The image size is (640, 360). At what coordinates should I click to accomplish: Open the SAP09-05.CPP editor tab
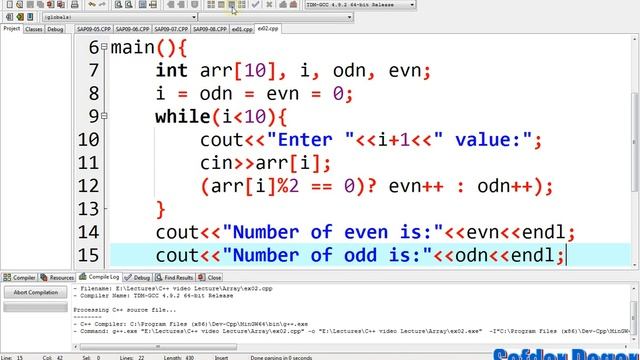coord(94,29)
